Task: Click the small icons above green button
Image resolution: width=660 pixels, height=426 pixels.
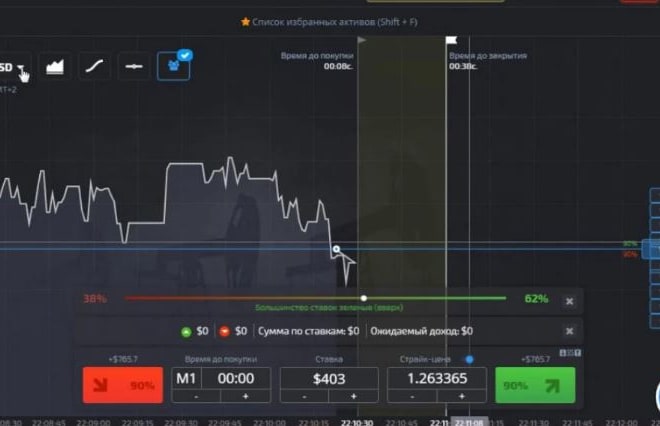Action: (570, 353)
